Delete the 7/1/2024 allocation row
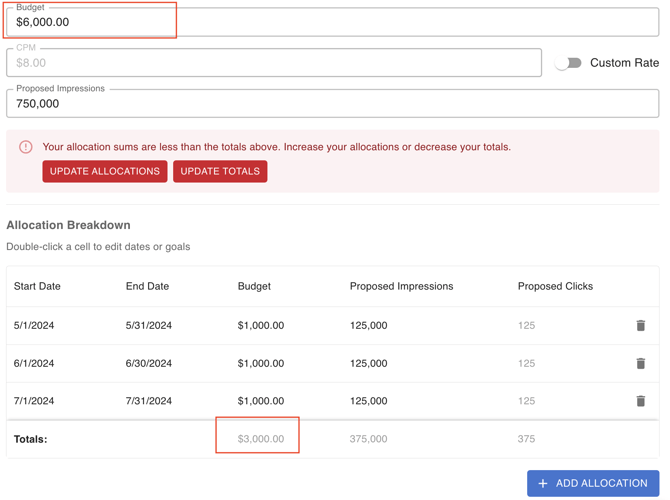 point(640,401)
